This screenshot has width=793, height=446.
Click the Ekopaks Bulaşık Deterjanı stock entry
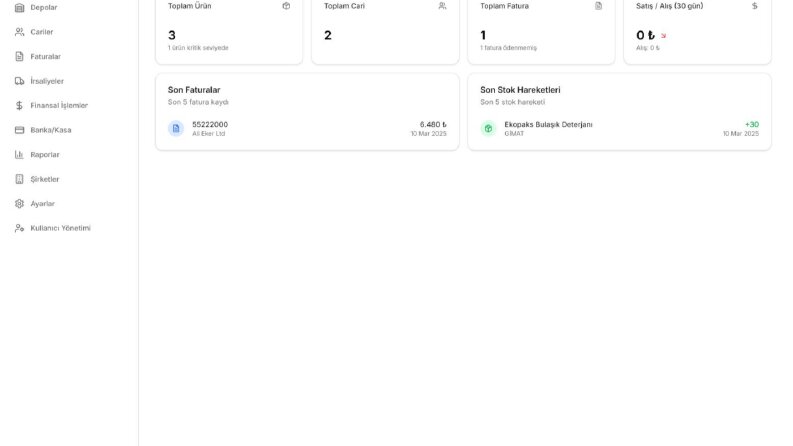point(548,124)
